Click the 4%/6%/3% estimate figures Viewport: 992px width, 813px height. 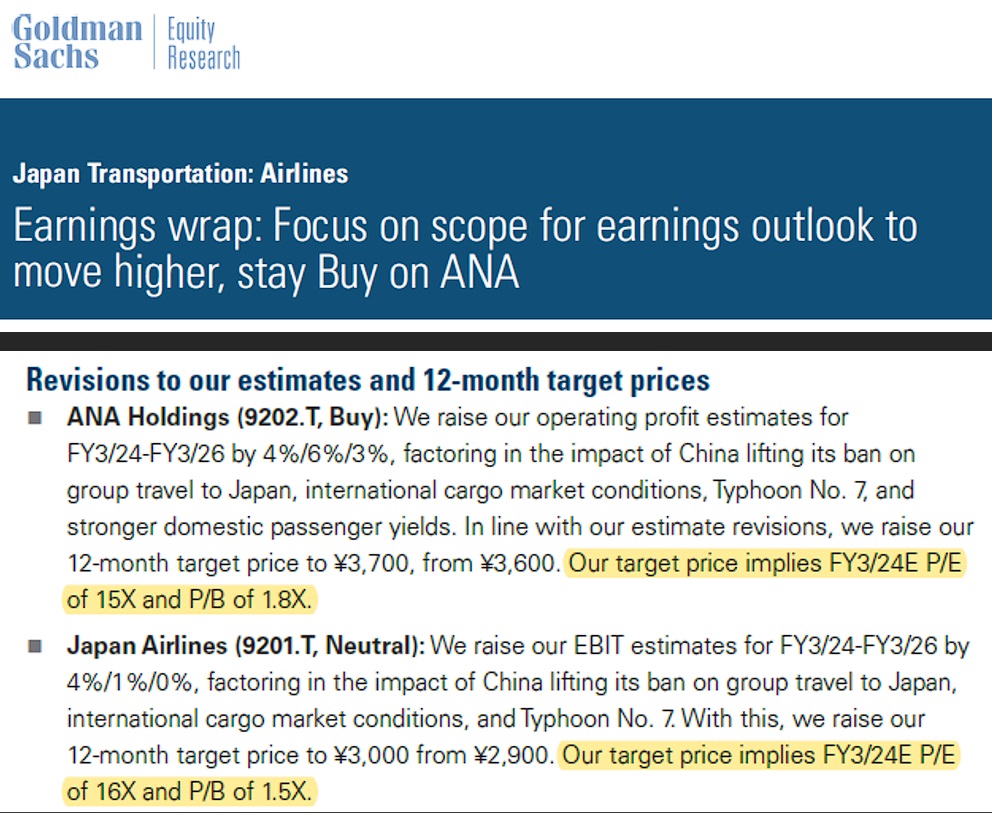point(325,454)
